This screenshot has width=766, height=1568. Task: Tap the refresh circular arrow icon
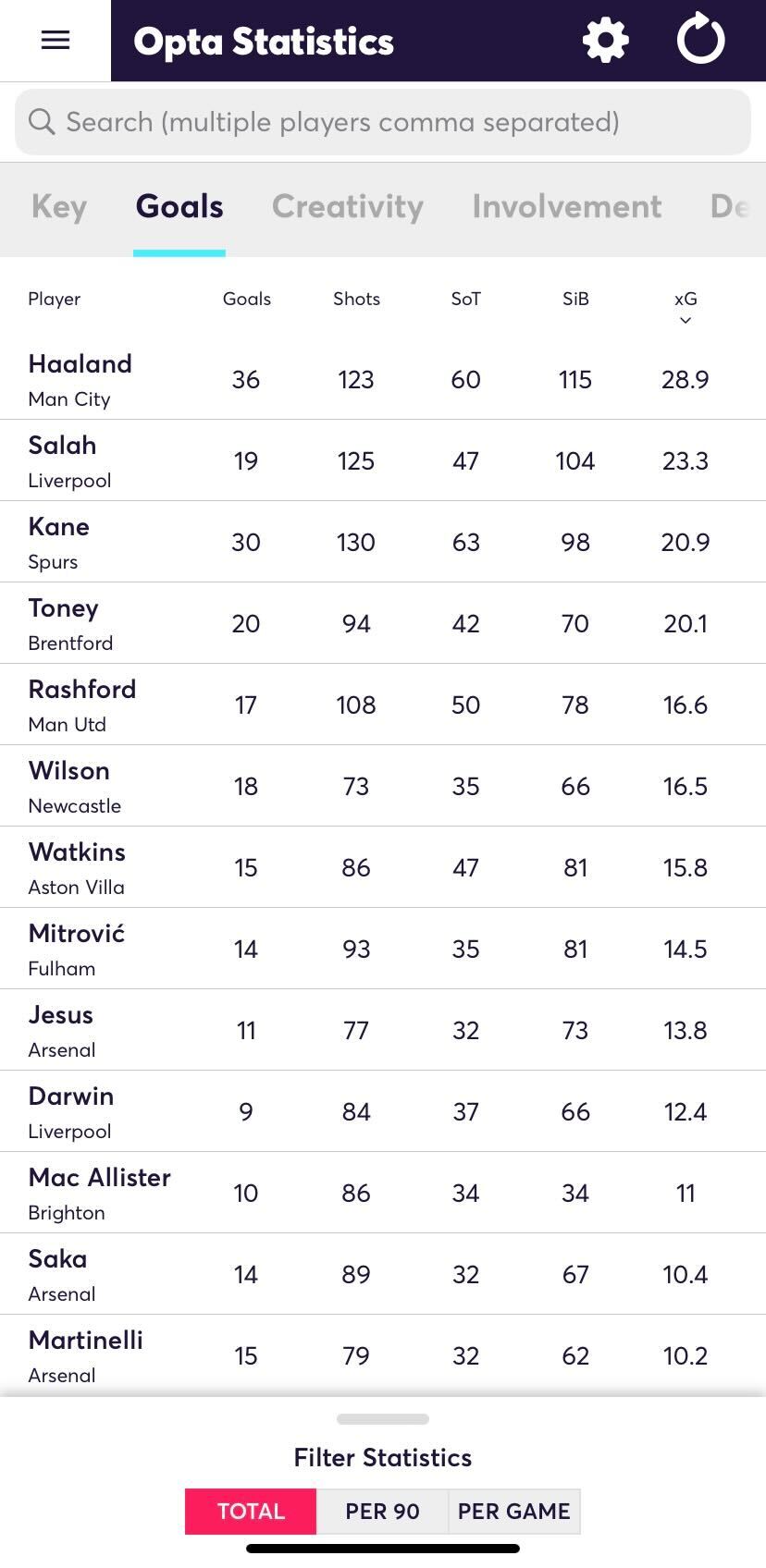pos(700,39)
